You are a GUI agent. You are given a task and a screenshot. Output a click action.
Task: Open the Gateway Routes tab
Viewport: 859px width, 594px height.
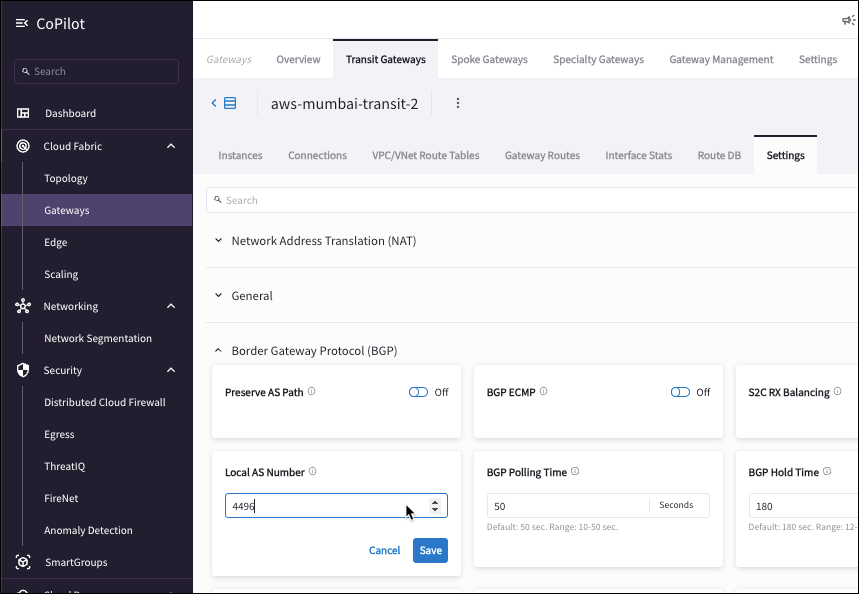point(542,155)
